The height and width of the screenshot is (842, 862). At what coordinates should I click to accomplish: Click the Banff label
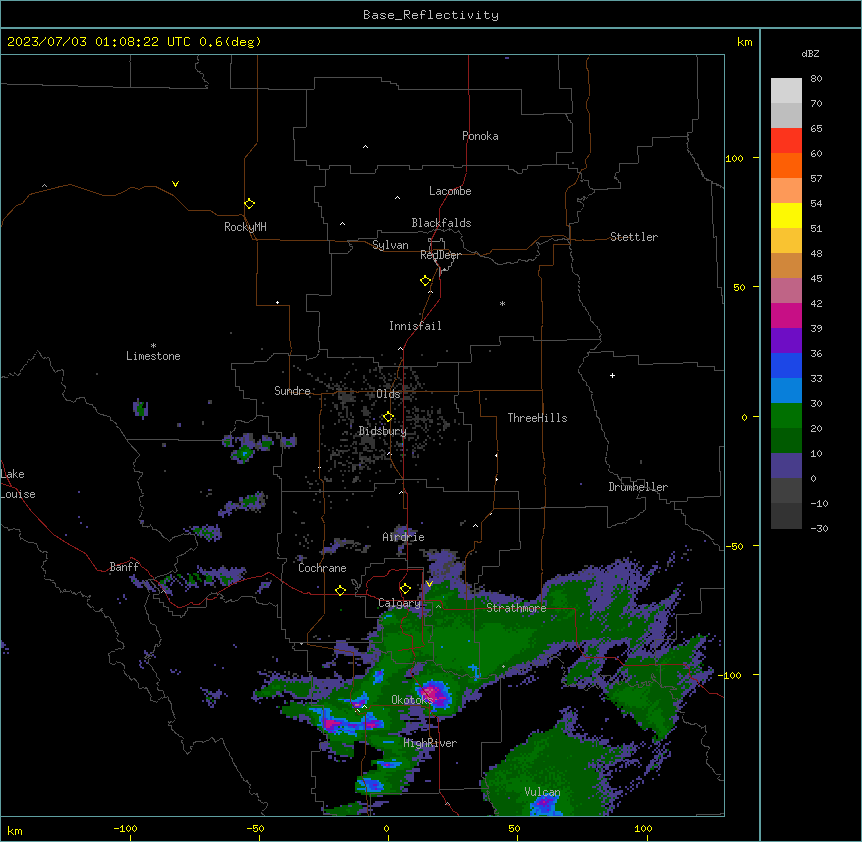pos(124,567)
